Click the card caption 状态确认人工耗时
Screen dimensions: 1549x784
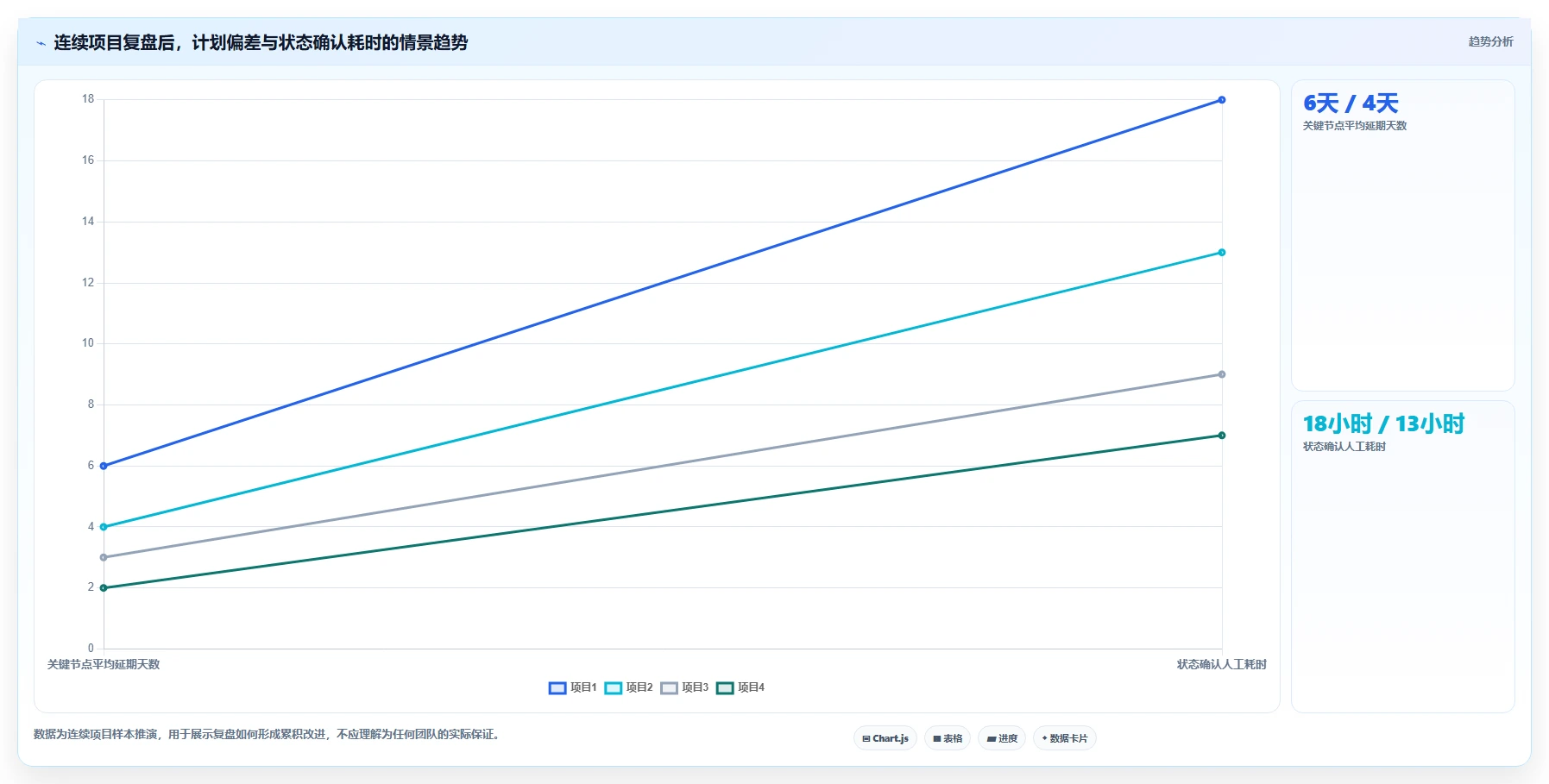[1344, 447]
